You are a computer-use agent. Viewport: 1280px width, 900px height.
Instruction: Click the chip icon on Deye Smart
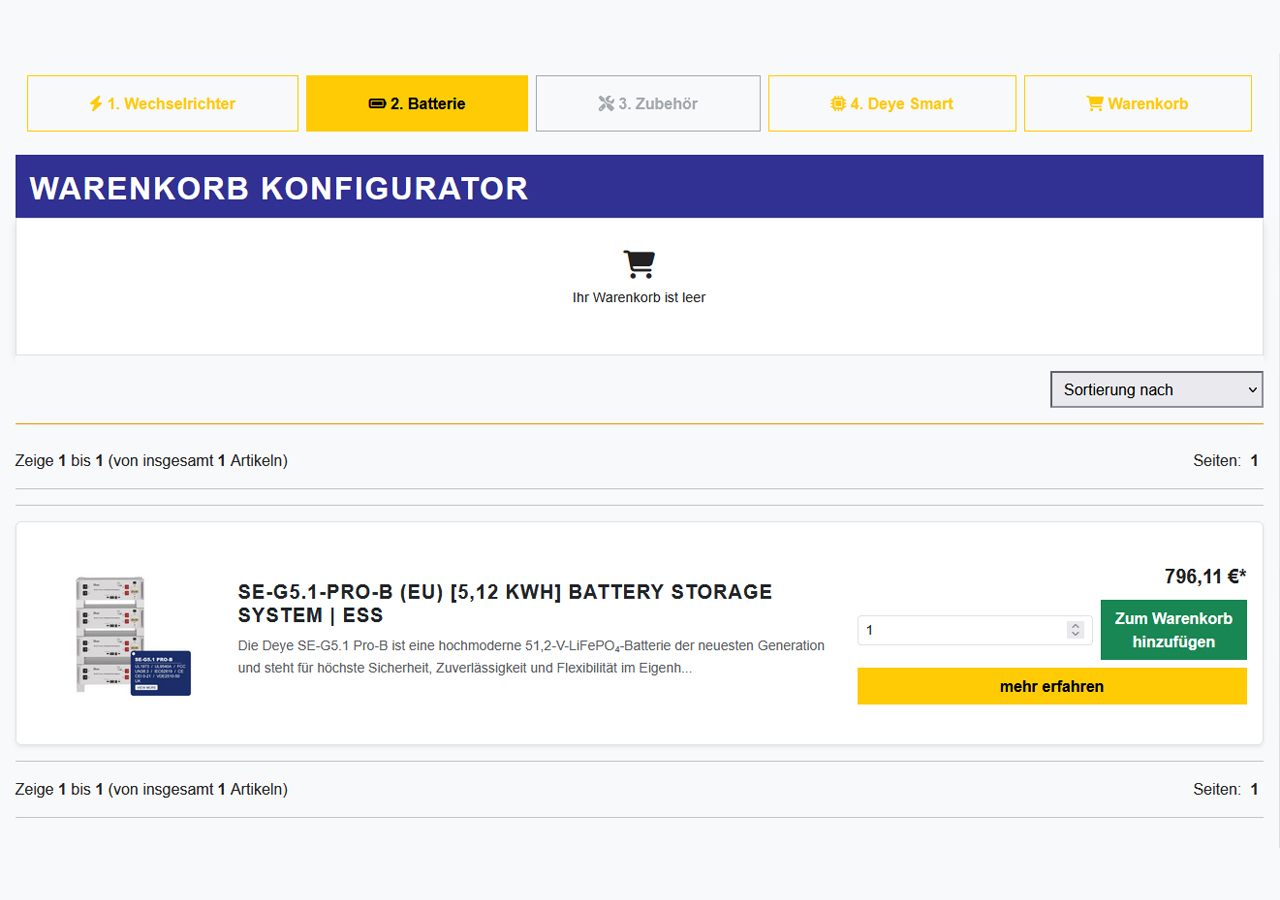pyautogui.click(x=838, y=103)
